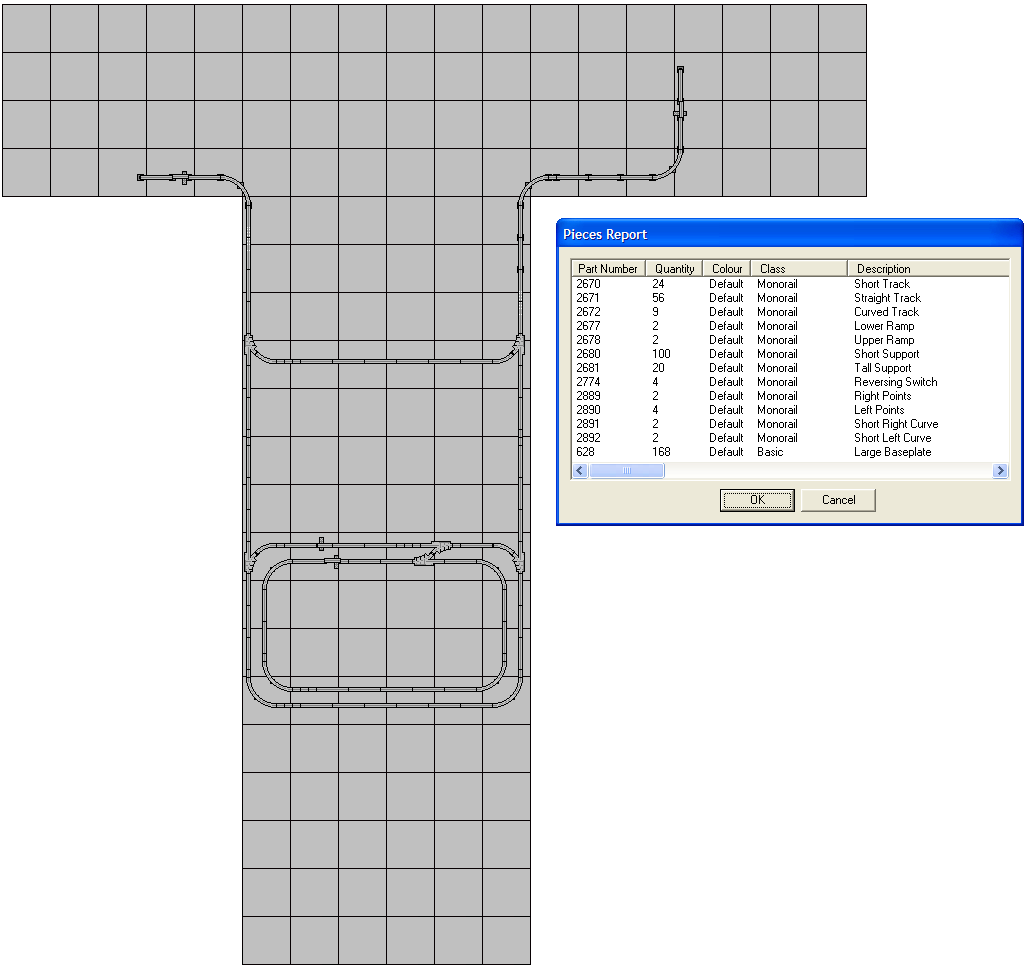Select the row for part number 2672
This screenshot has width=1032, height=970.
[790, 312]
